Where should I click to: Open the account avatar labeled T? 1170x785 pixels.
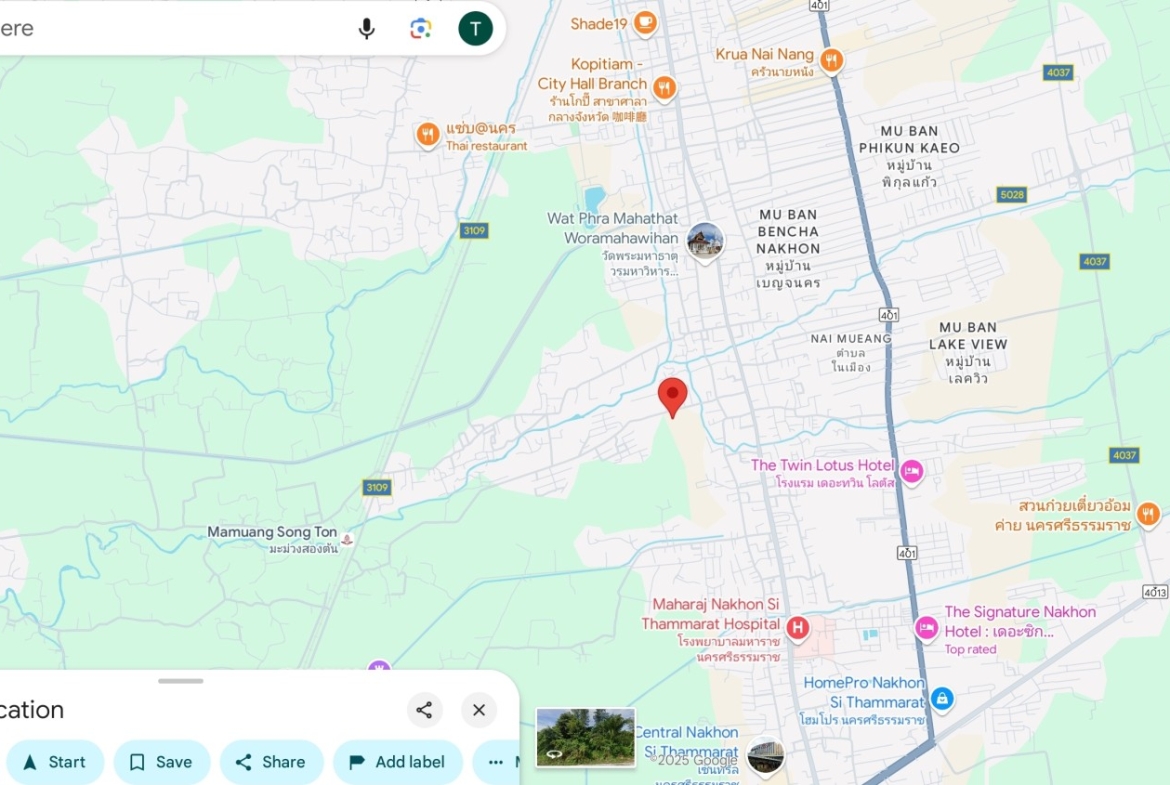tap(475, 29)
